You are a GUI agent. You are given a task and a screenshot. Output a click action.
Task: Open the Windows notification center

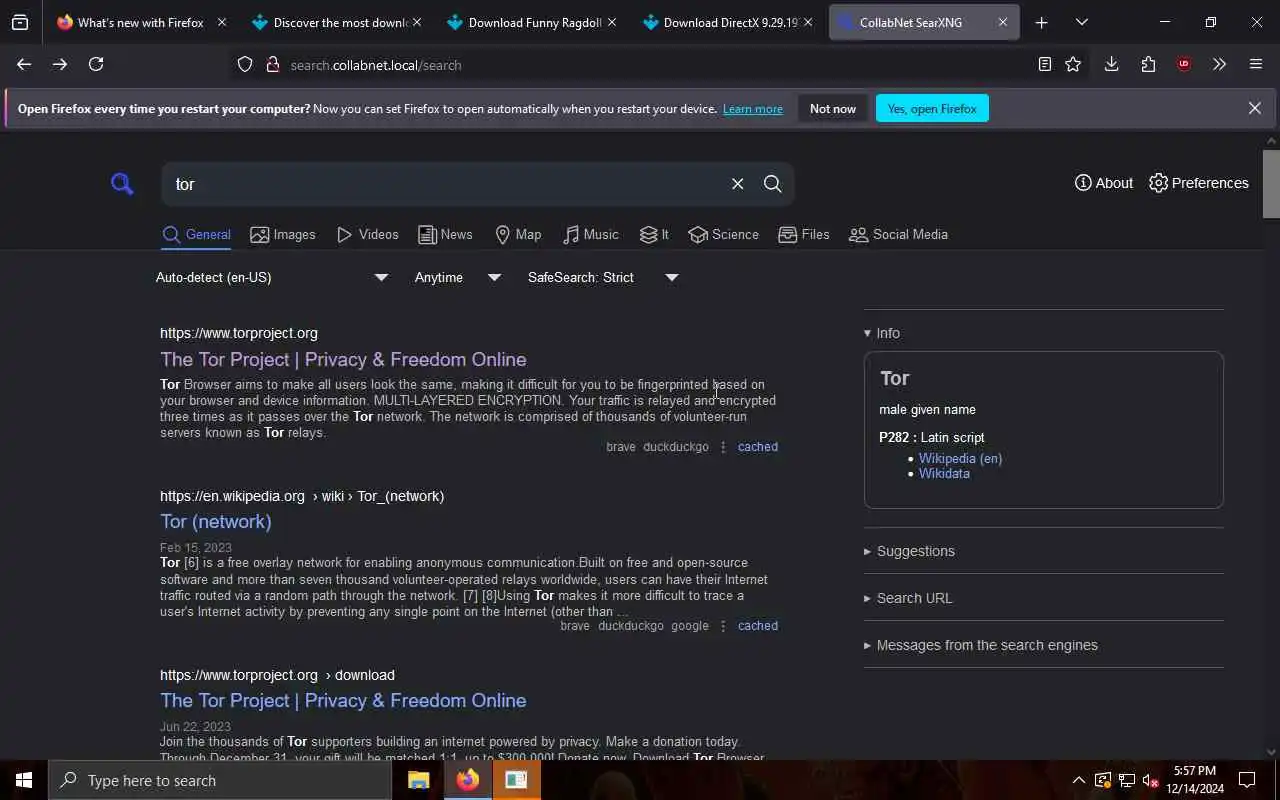1247,780
